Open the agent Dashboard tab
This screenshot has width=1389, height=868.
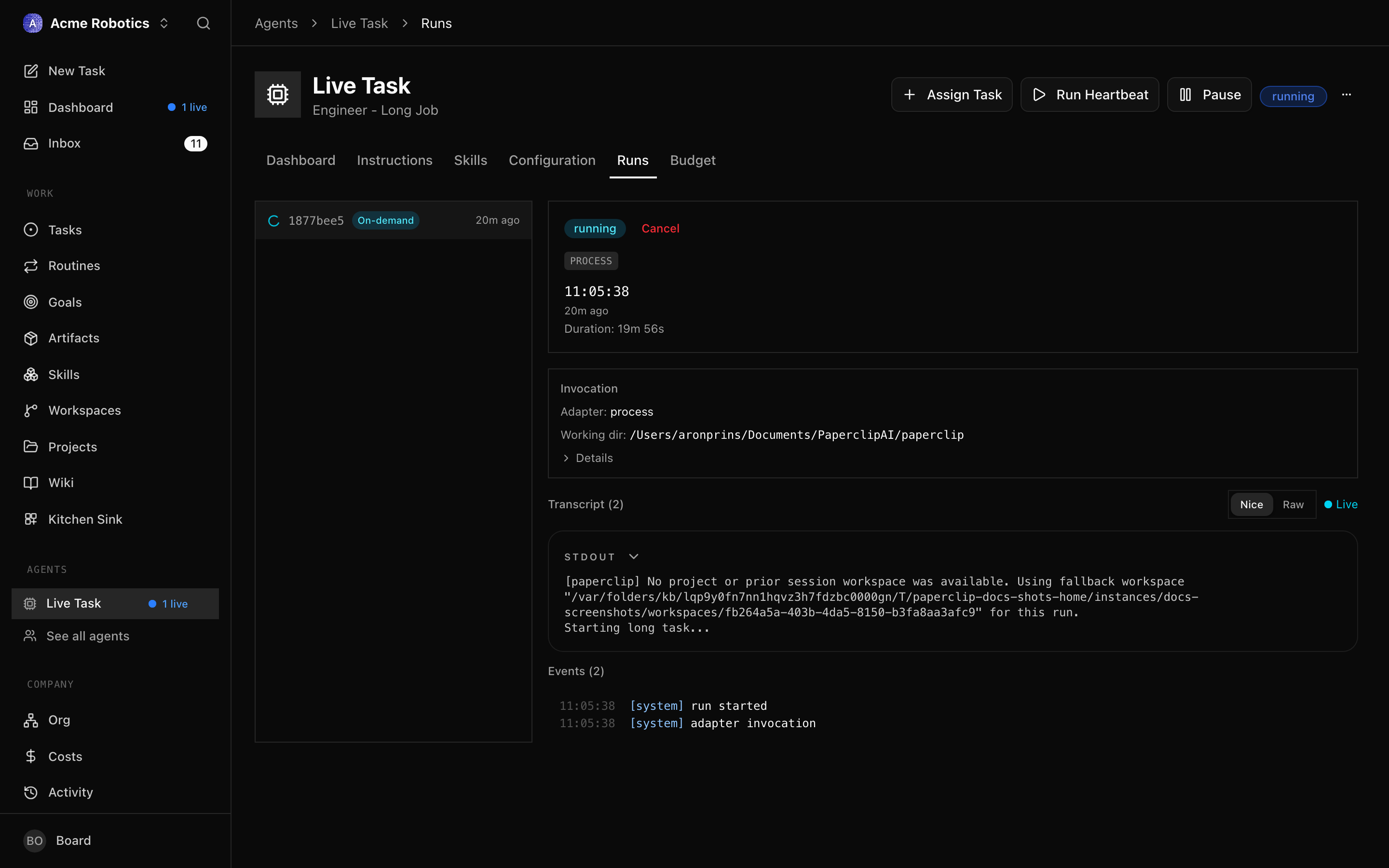(x=301, y=160)
